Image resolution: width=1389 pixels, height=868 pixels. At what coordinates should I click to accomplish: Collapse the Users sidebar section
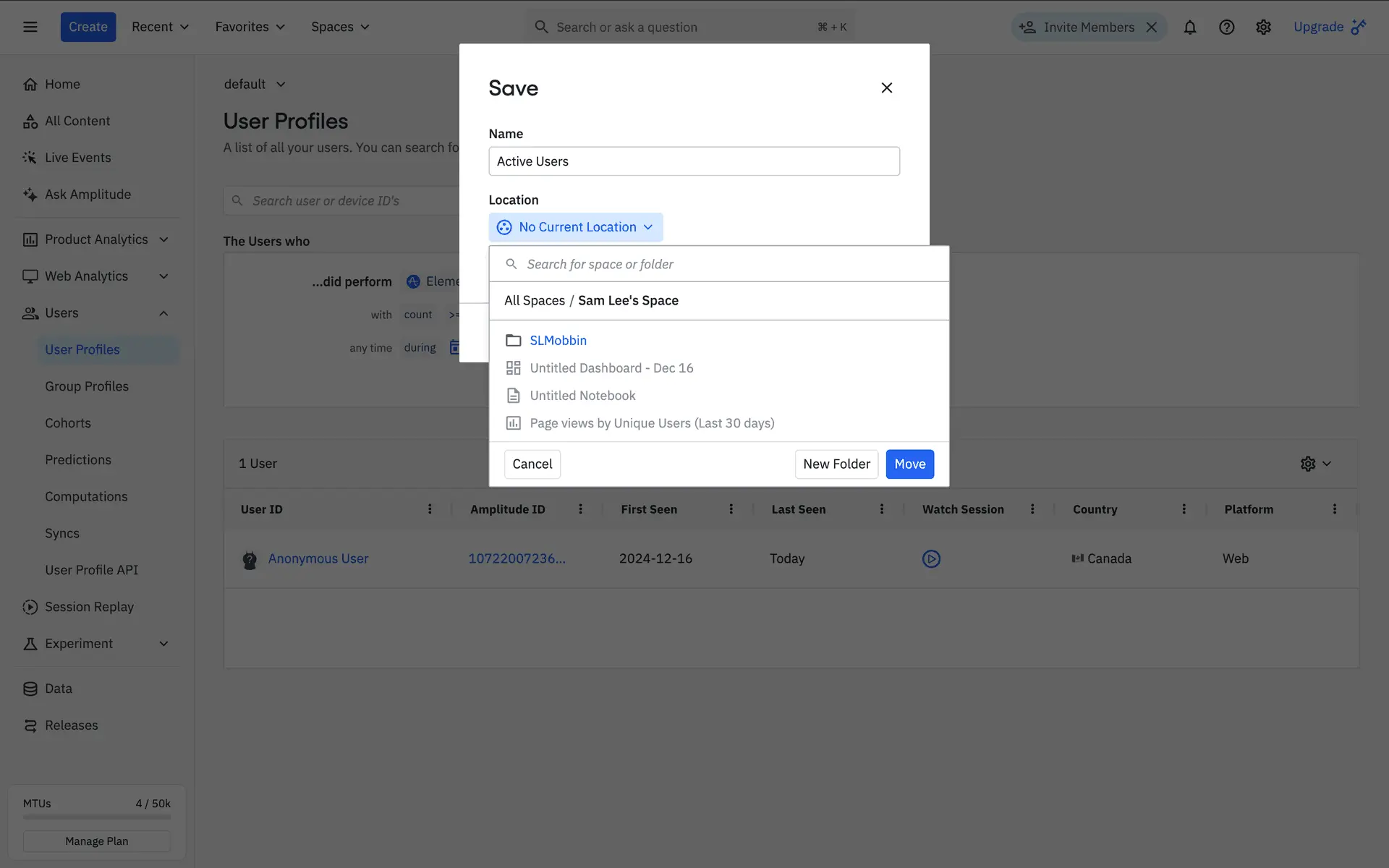click(163, 313)
